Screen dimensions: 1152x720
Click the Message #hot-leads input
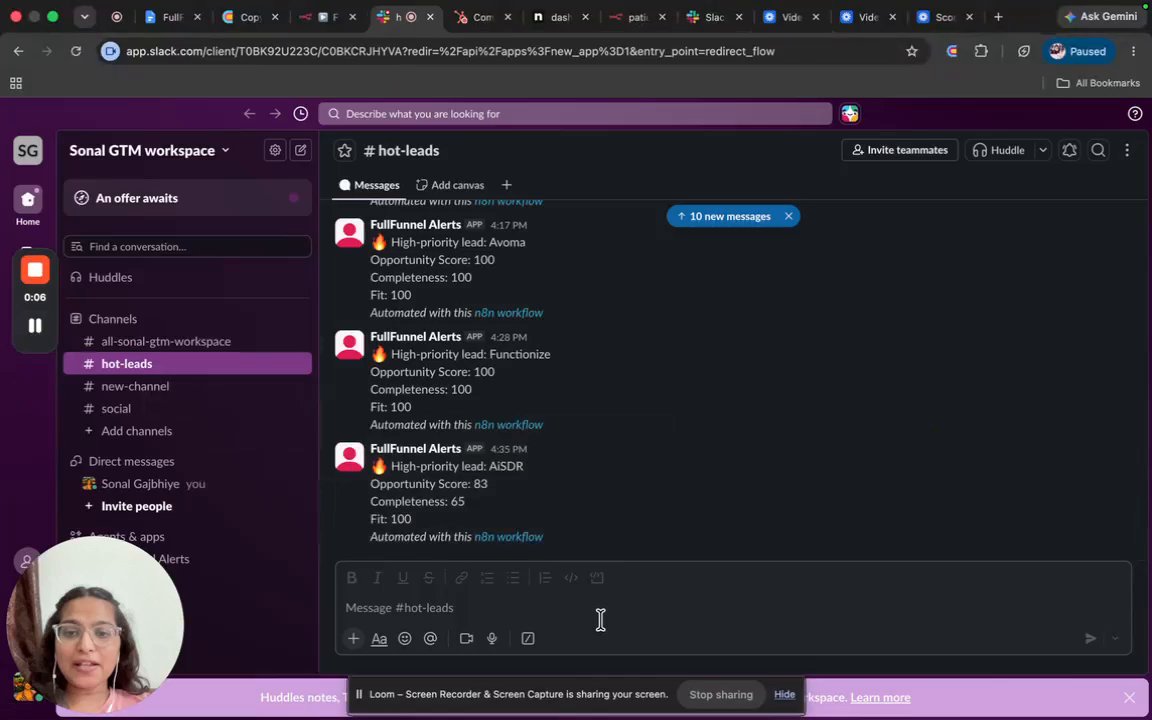point(733,608)
